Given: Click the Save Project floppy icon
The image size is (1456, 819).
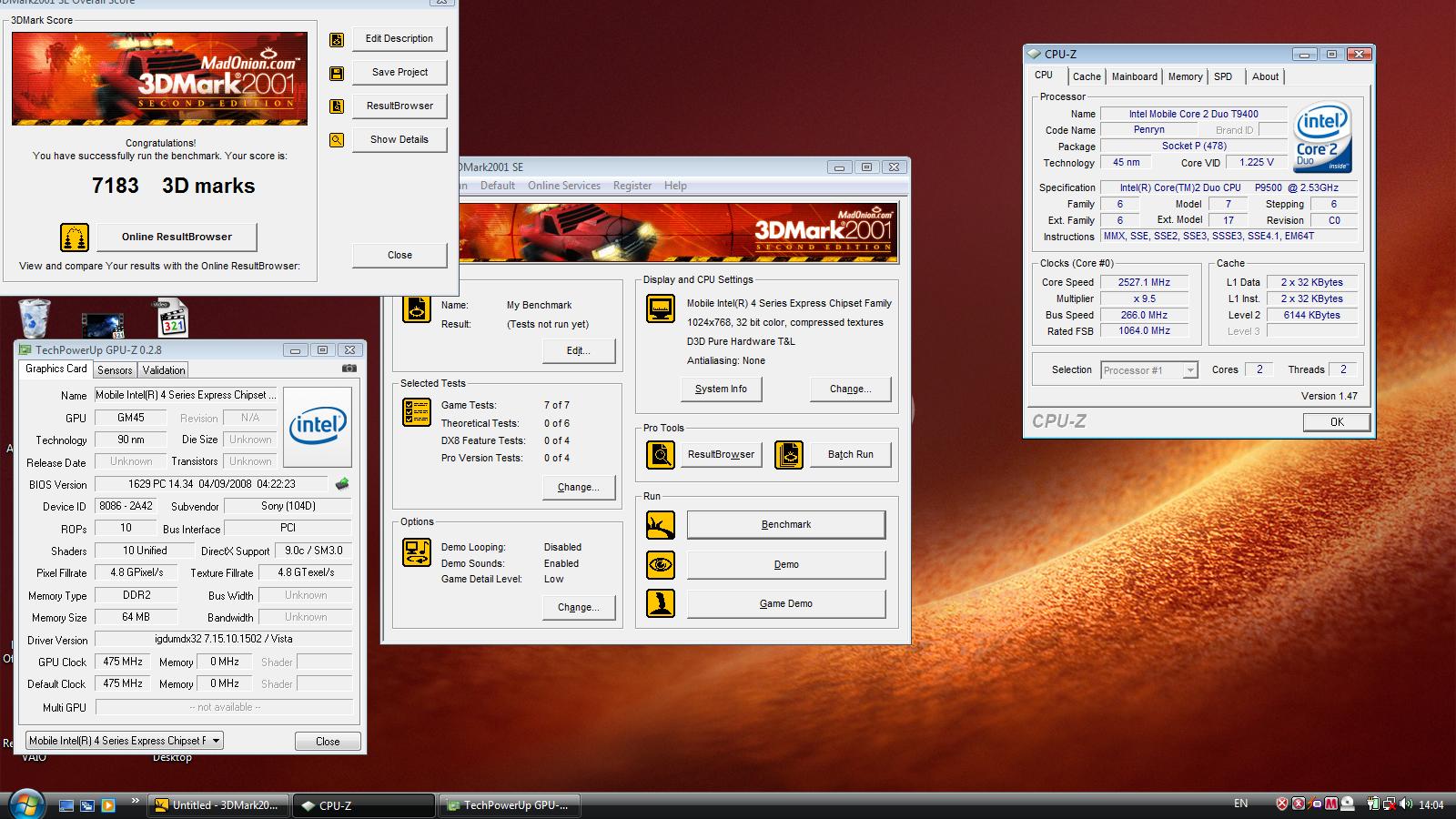Looking at the screenshot, I should pos(337,73).
